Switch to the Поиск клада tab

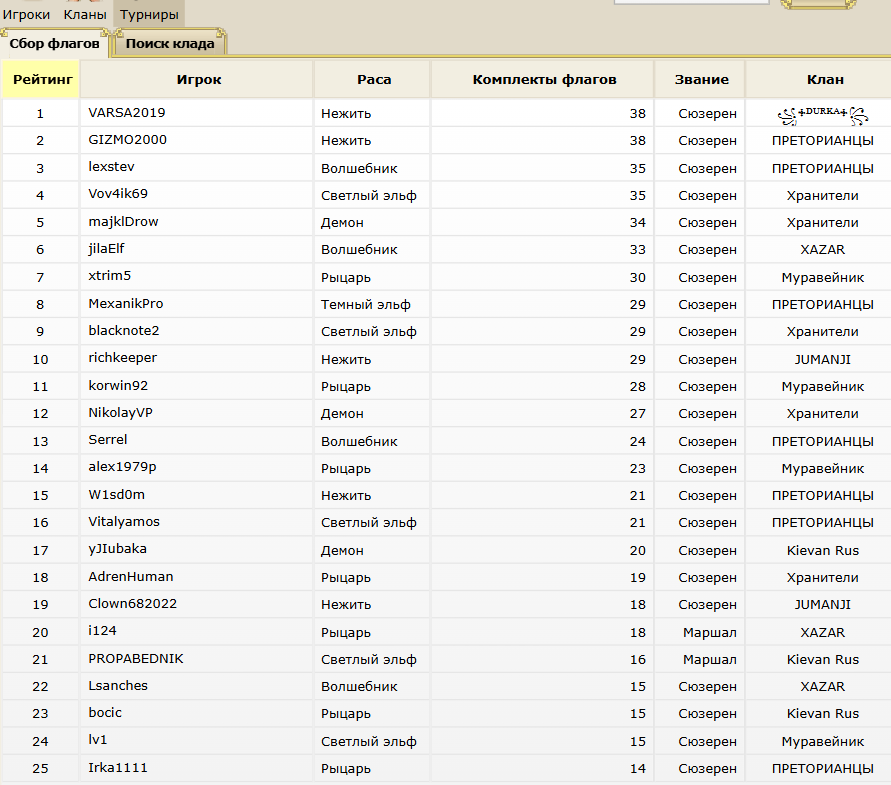(x=170, y=44)
